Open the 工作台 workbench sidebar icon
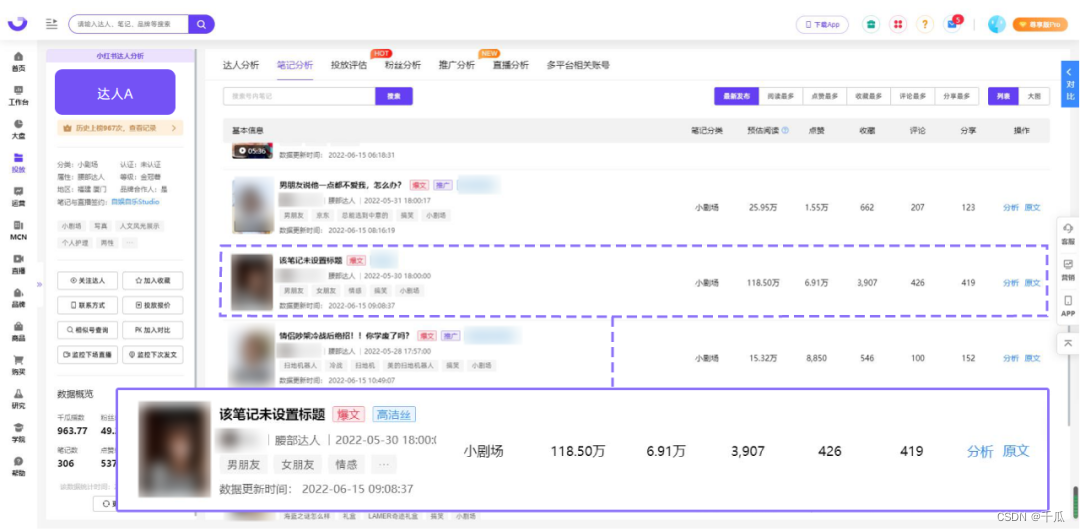Screen dimensions: 1080x532 pyautogui.click(x=19, y=96)
